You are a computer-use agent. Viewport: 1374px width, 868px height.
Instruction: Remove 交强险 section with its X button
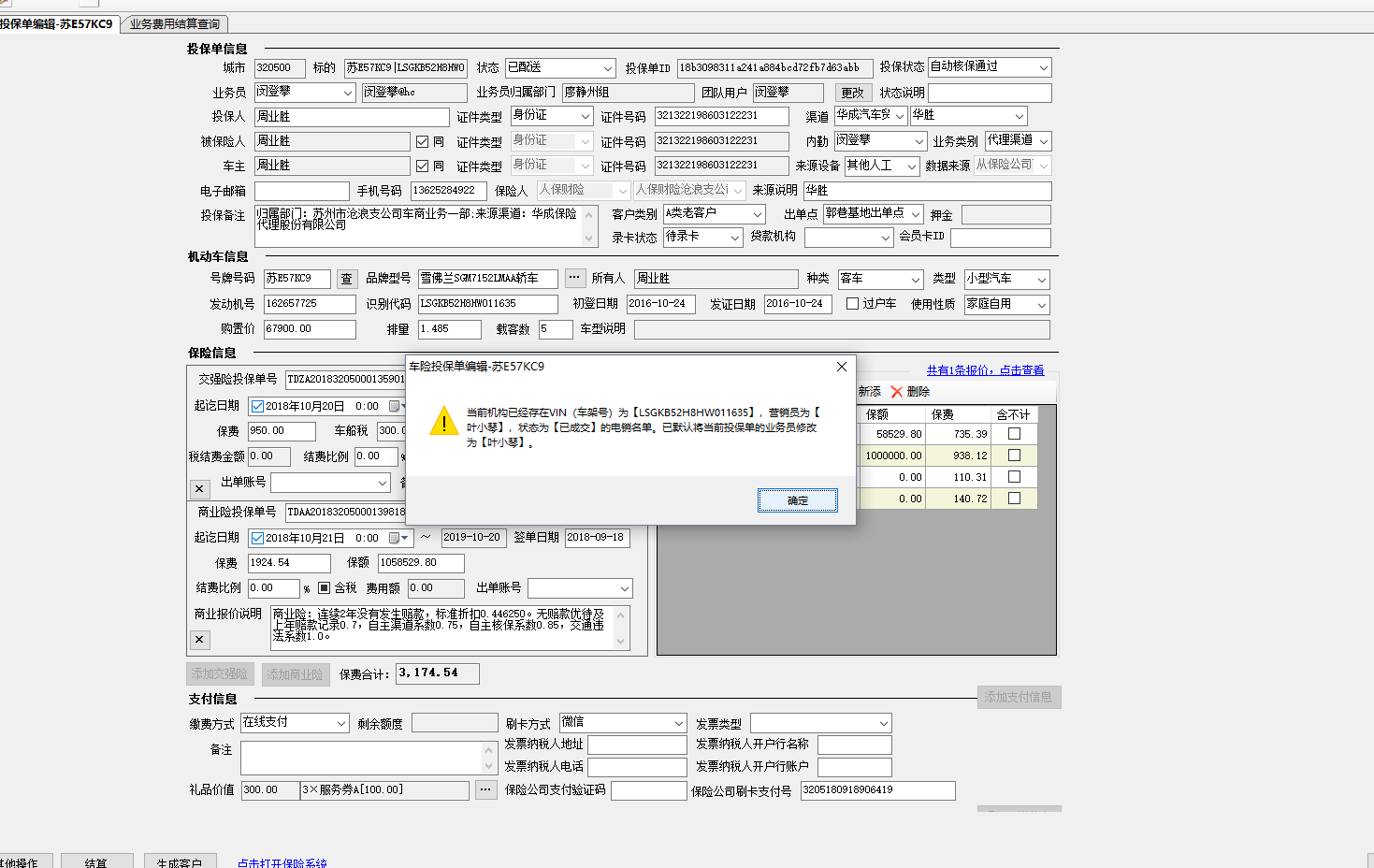[199, 488]
